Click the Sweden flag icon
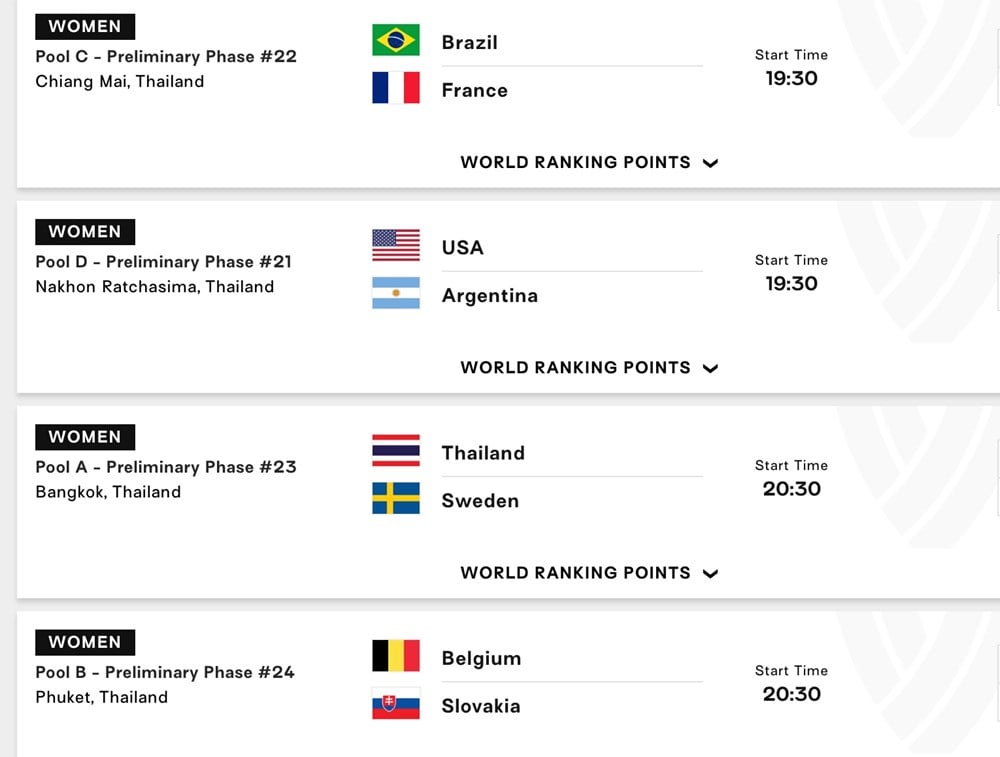 click(x=395, y=498)
